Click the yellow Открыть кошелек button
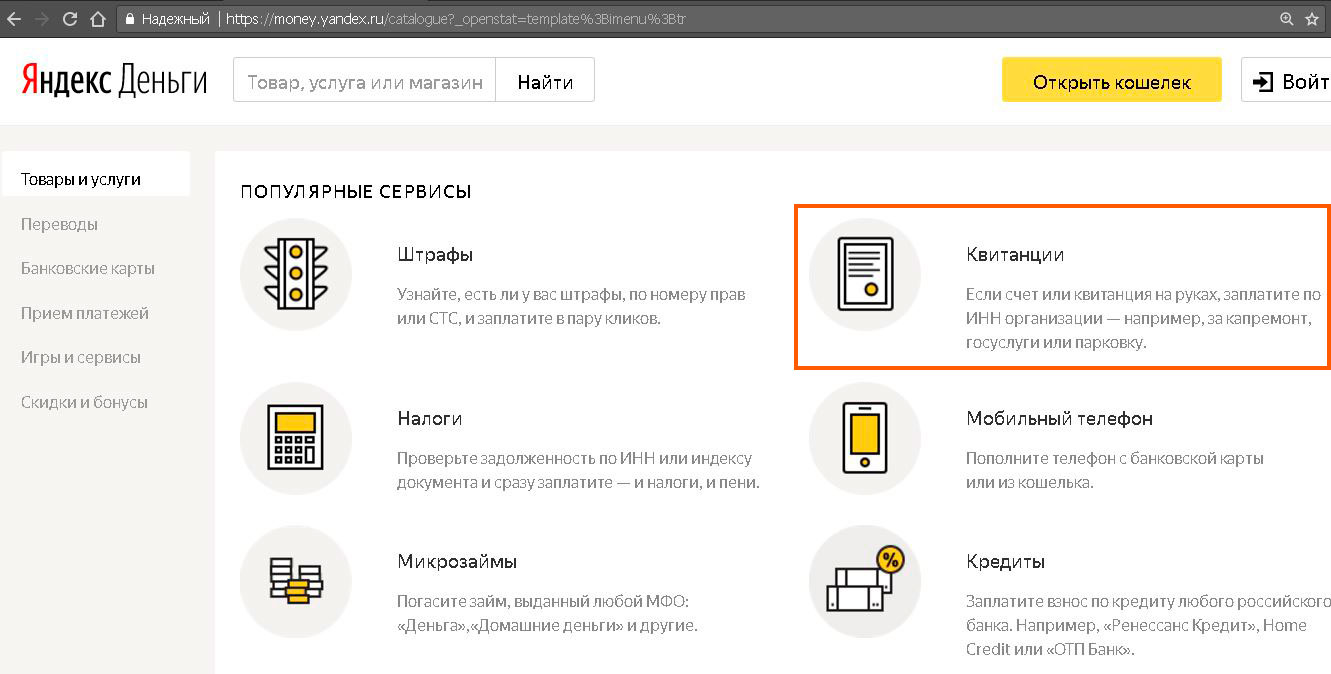1331x674 pixels. point(1111,81)
